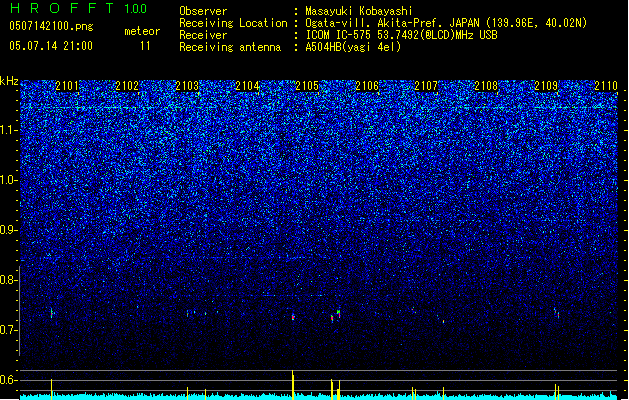This screenshot has height=400, width=629.
Task: Click the 2106 time marker
Action: 367,86
